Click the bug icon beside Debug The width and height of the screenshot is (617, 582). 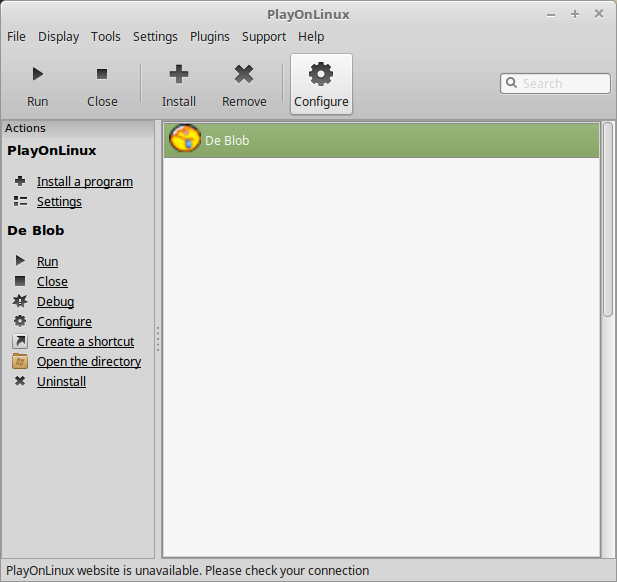click(20, 301)
